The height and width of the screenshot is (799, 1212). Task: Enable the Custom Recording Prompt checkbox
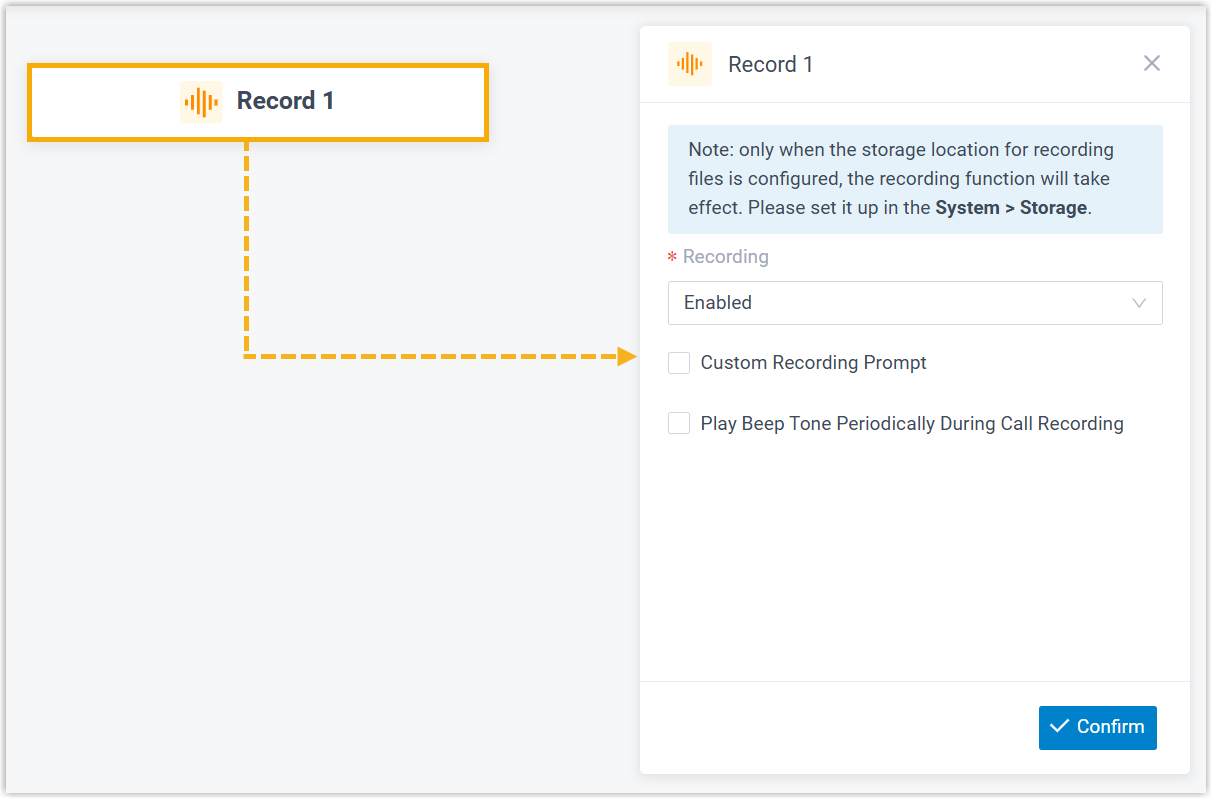pos(679,363)
